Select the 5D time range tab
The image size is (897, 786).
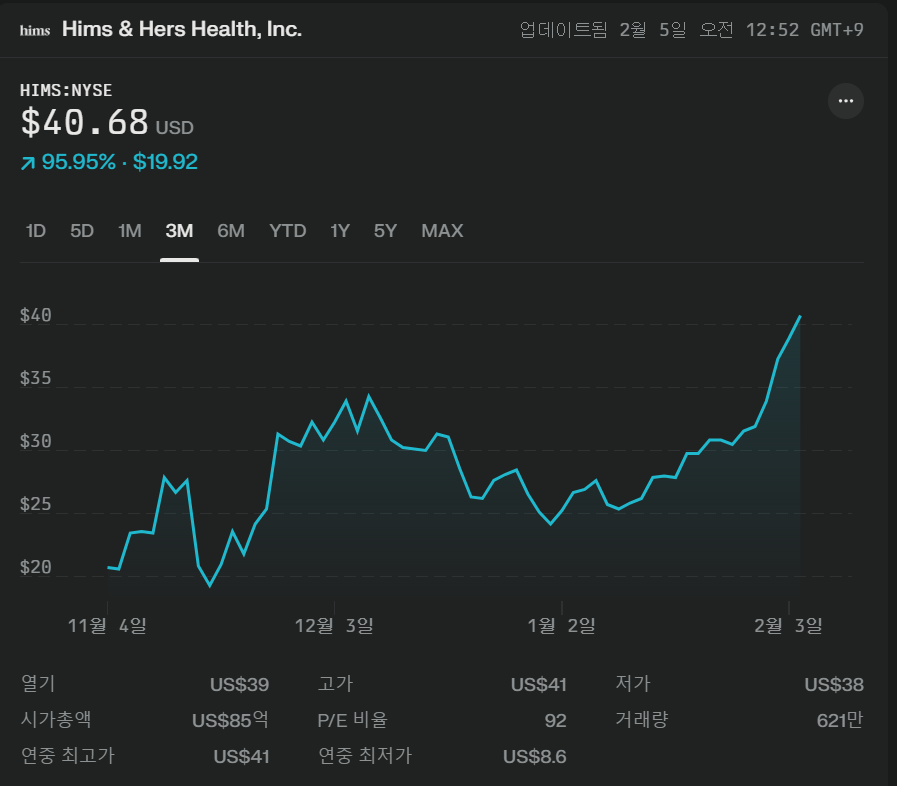coord(82,231)
